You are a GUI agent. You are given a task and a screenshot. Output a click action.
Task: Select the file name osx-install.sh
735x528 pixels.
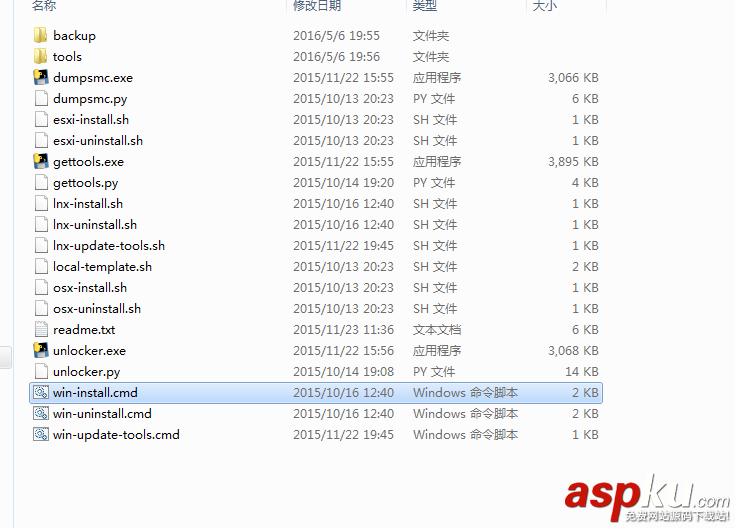click(90, 287)
